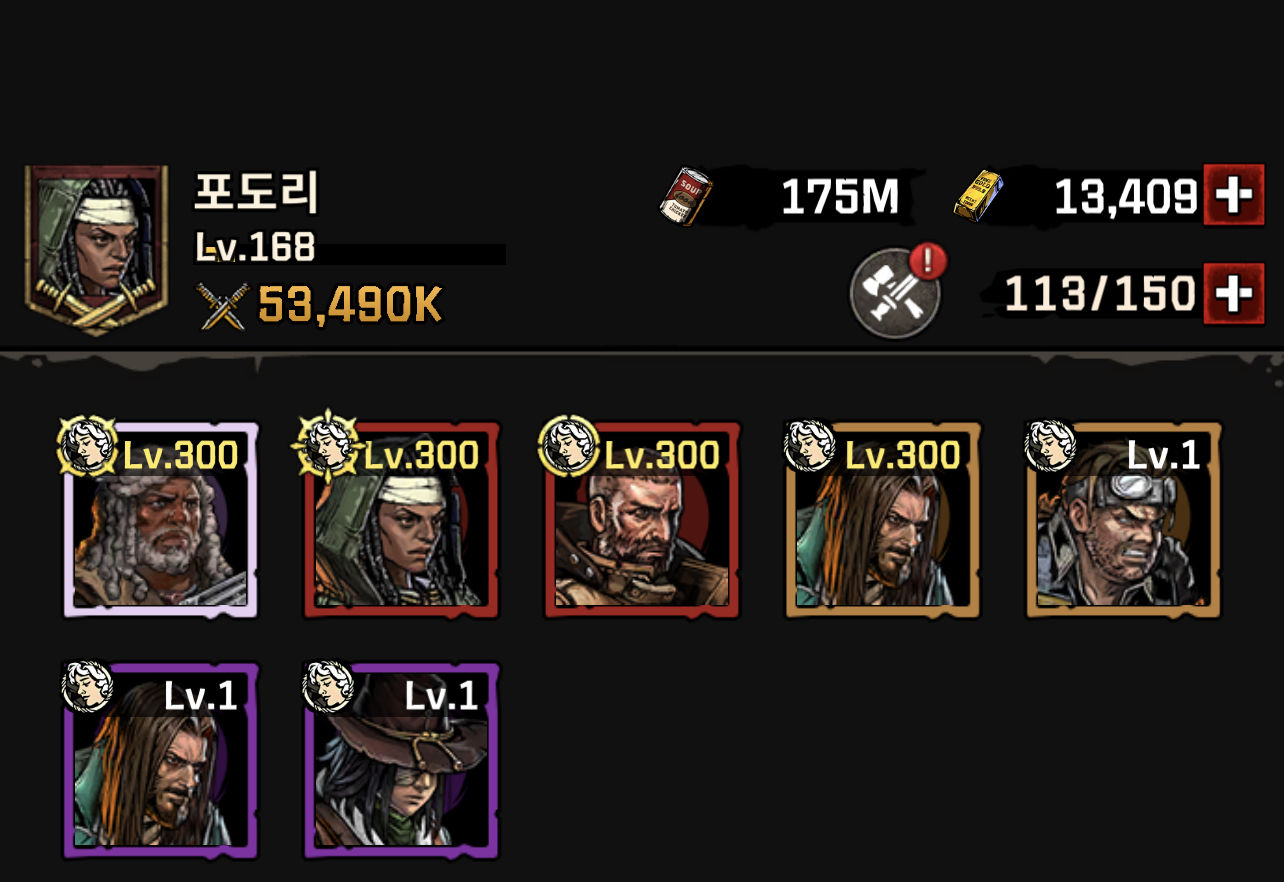Select the grey-bearded Lv.300 survivor card

pyautogui.click(x=160, y=520)
